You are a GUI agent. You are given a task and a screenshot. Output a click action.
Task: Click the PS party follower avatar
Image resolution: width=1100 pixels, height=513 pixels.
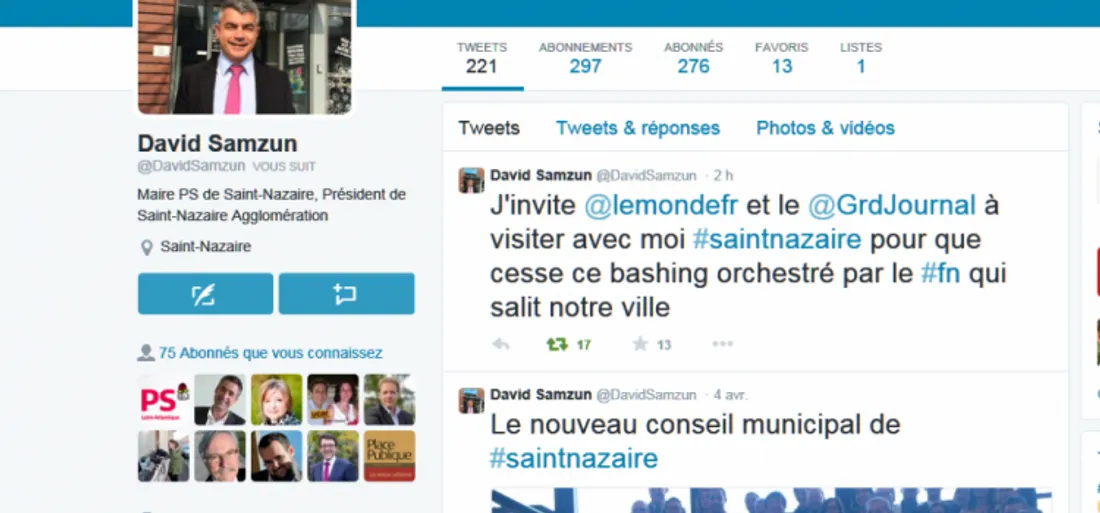(x=164, y=399)
